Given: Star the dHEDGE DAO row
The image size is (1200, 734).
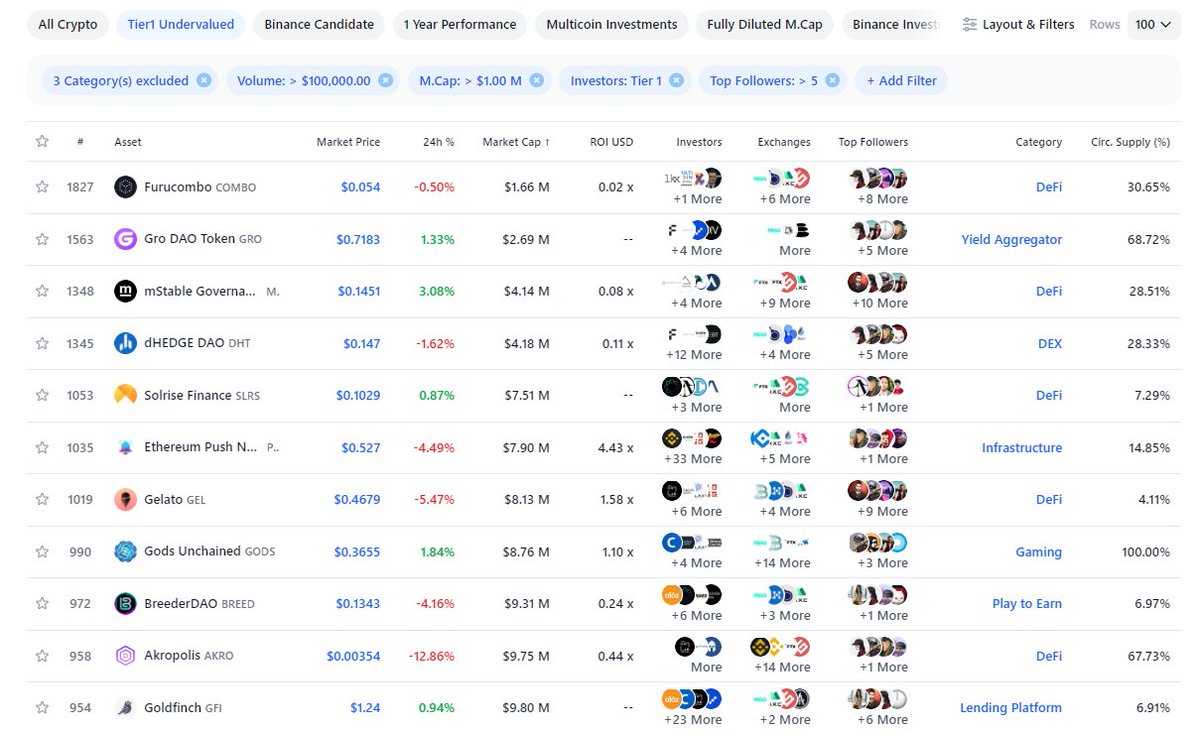Looking at the screenshot, I should point(42,343).
